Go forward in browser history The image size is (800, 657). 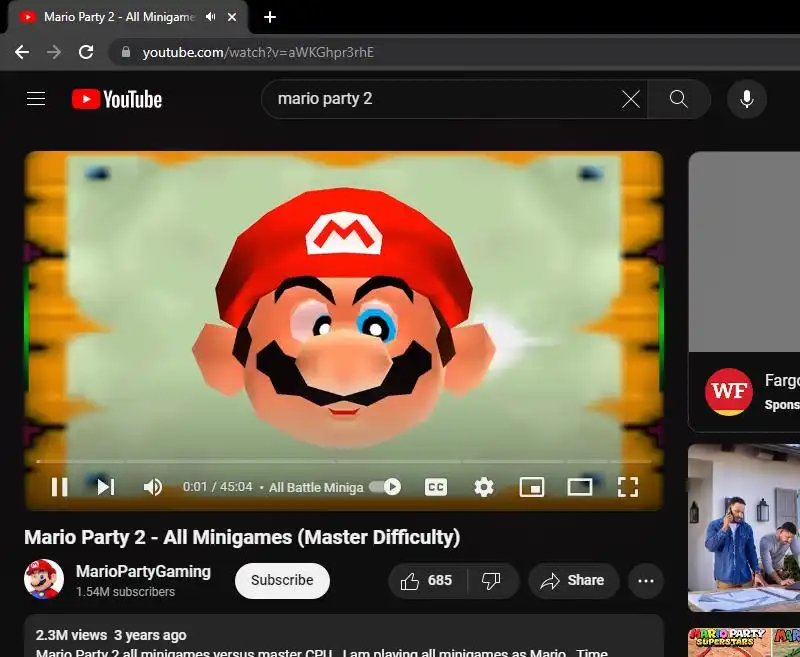54,52
